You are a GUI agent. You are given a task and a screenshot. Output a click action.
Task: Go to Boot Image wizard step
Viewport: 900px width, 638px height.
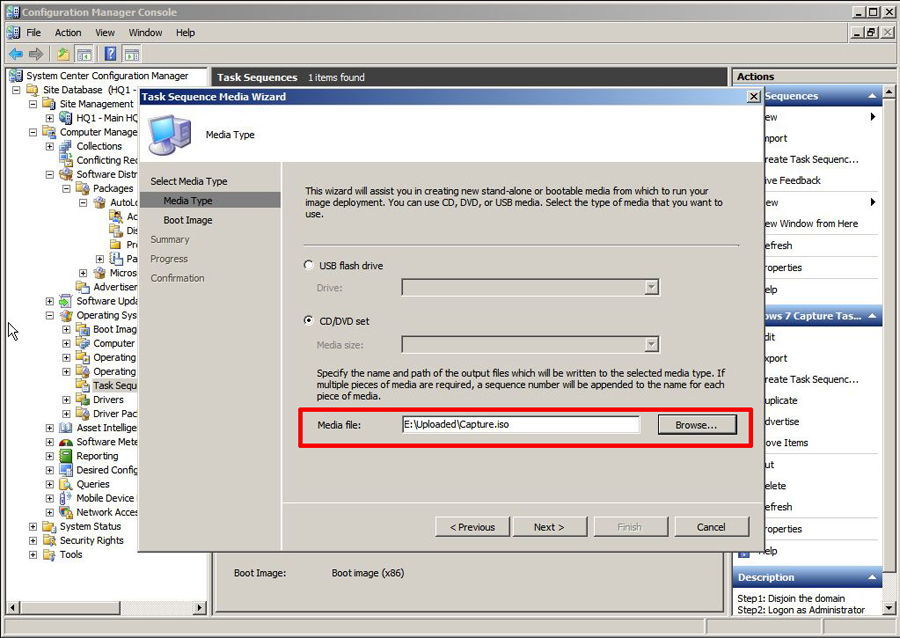(188, 220)
